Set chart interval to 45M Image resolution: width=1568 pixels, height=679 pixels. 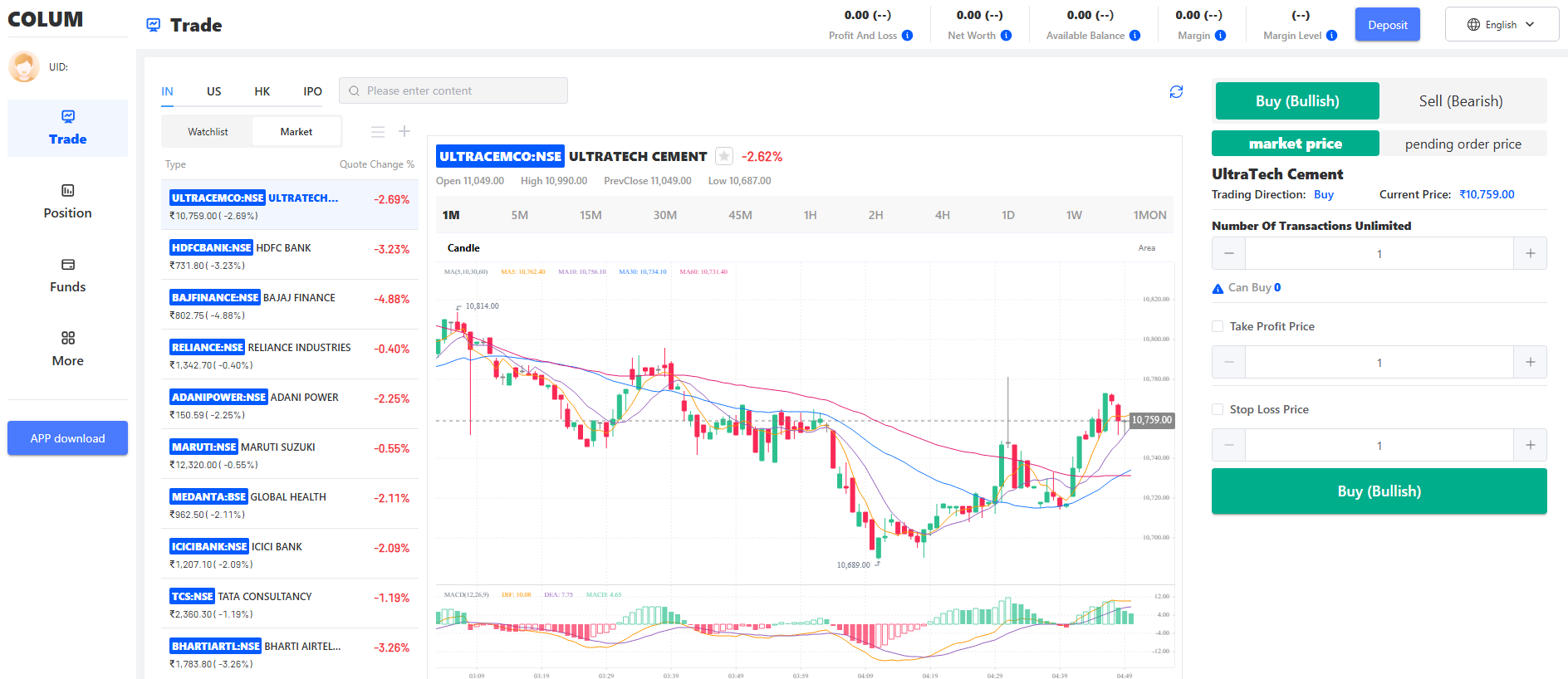(x=740, y=215)
